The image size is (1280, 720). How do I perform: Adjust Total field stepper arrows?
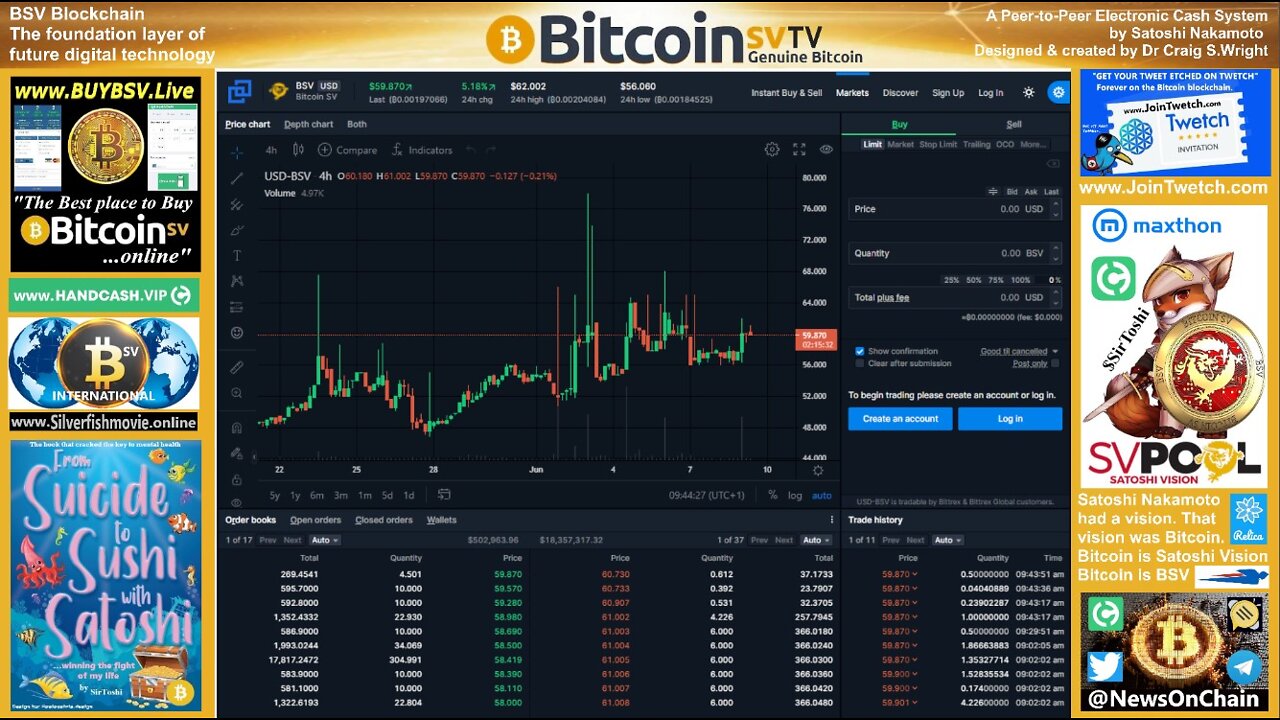tap(1056, 297)
